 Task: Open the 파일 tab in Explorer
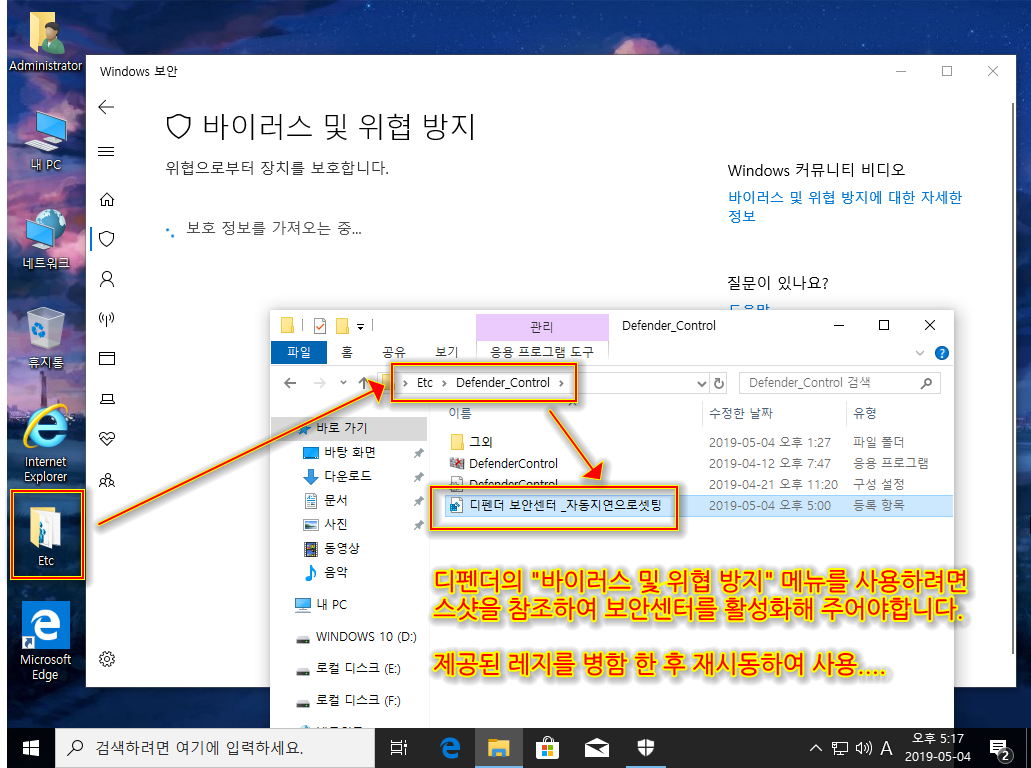pyautogui.click(x=299, y=352)
